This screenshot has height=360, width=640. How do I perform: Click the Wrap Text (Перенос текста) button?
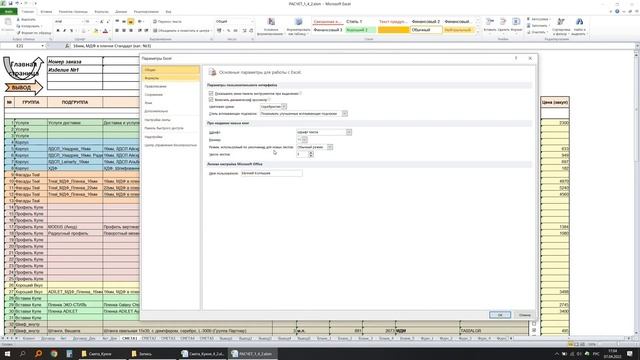click(167, 21)
